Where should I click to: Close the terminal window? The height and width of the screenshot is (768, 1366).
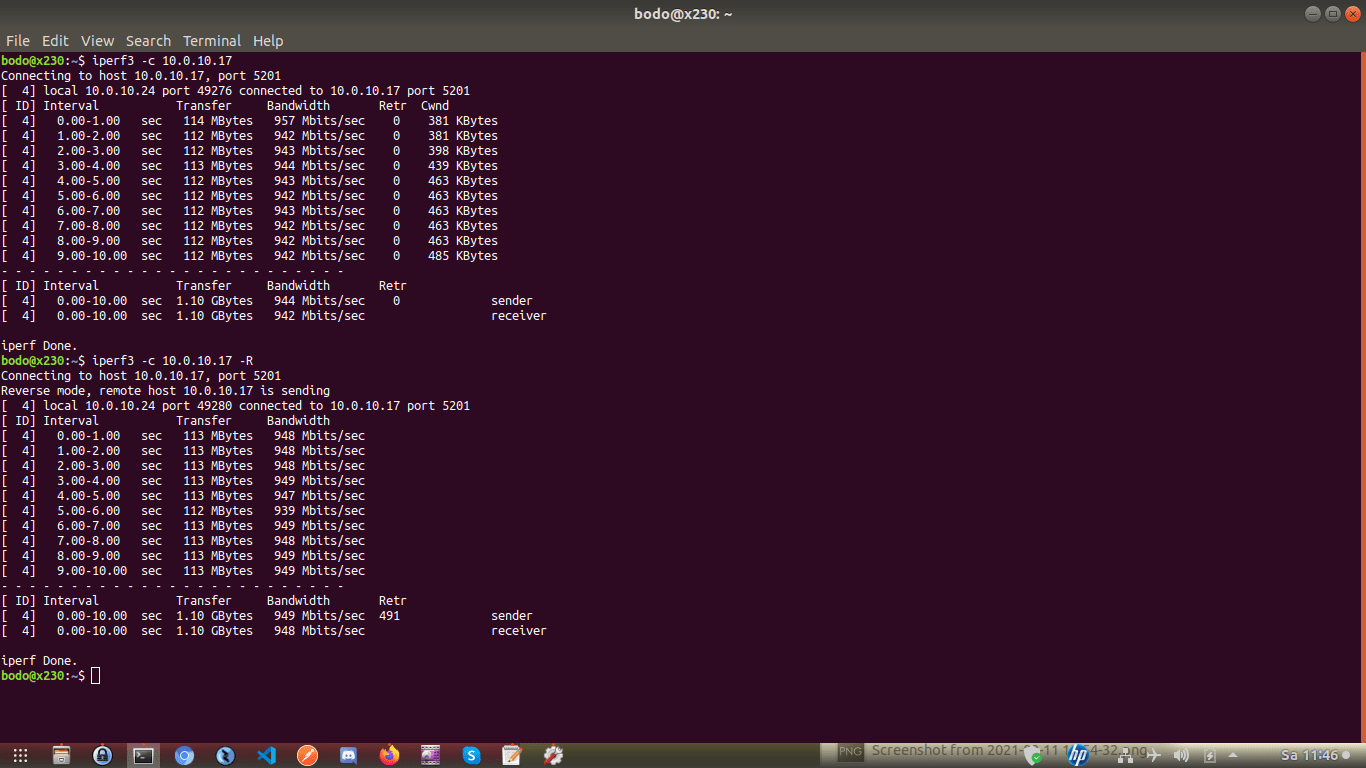point(1352,13)
